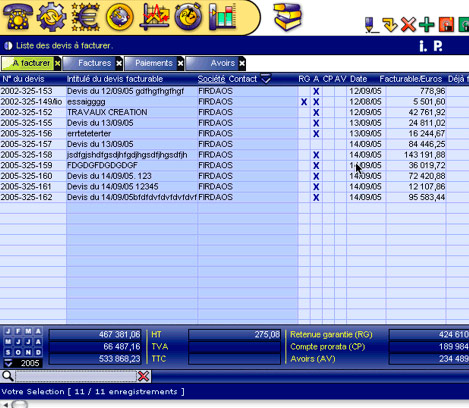Select row 'errteteterter'

click(89, 134)
